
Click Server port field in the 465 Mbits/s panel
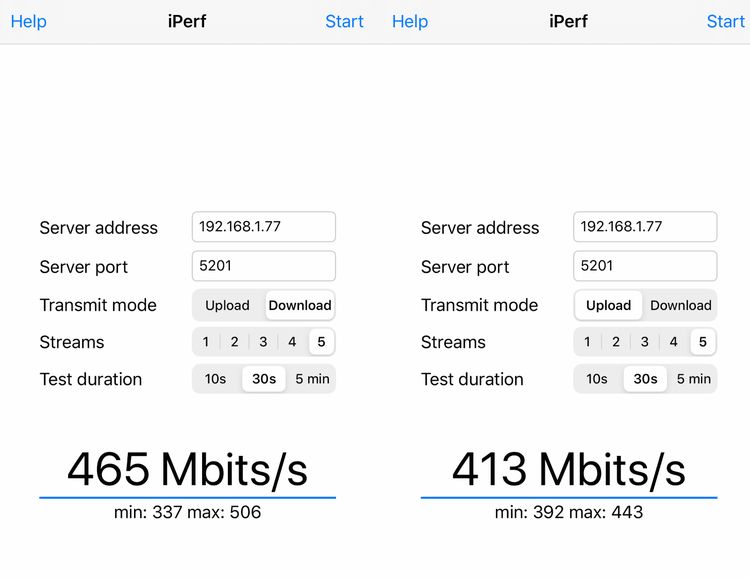pyautogui.click(x=263, y=266)
